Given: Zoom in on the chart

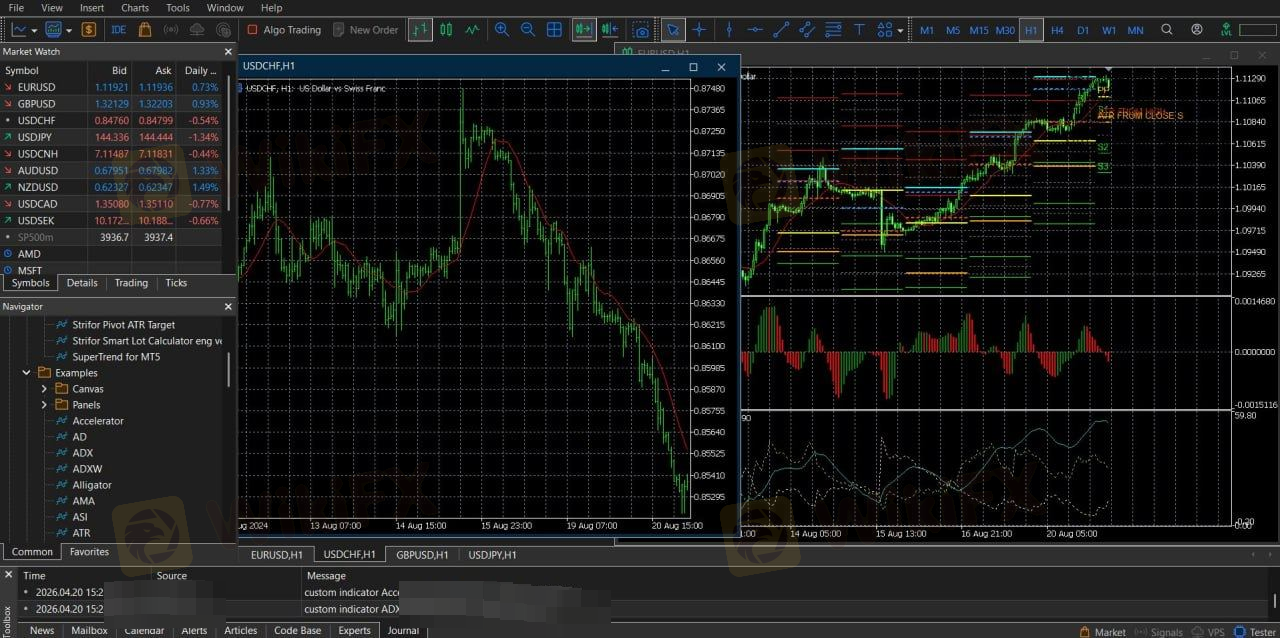Looking at the screenshot, I should coord(502,30).
